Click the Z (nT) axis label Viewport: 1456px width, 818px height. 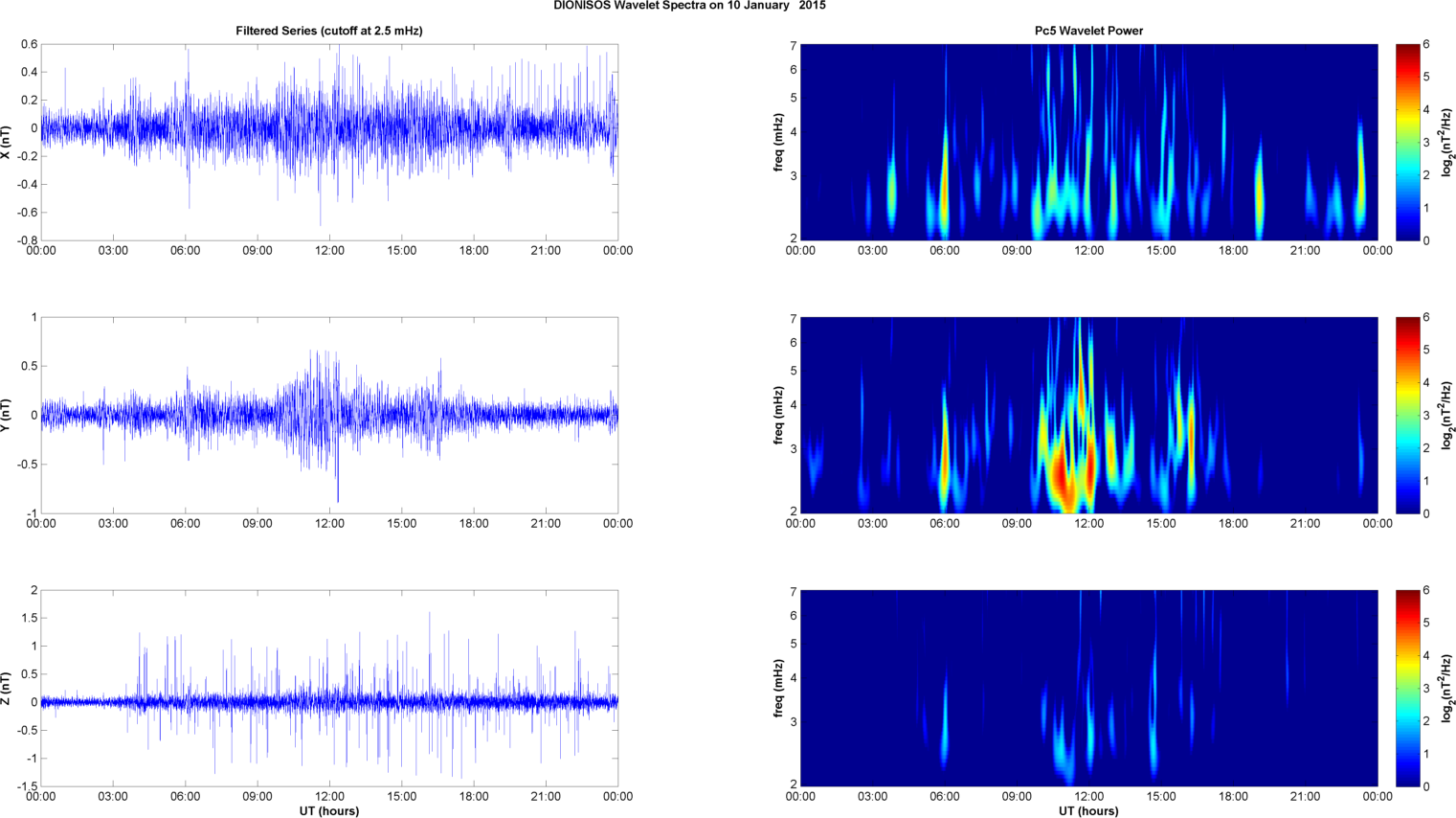point(7,688)
